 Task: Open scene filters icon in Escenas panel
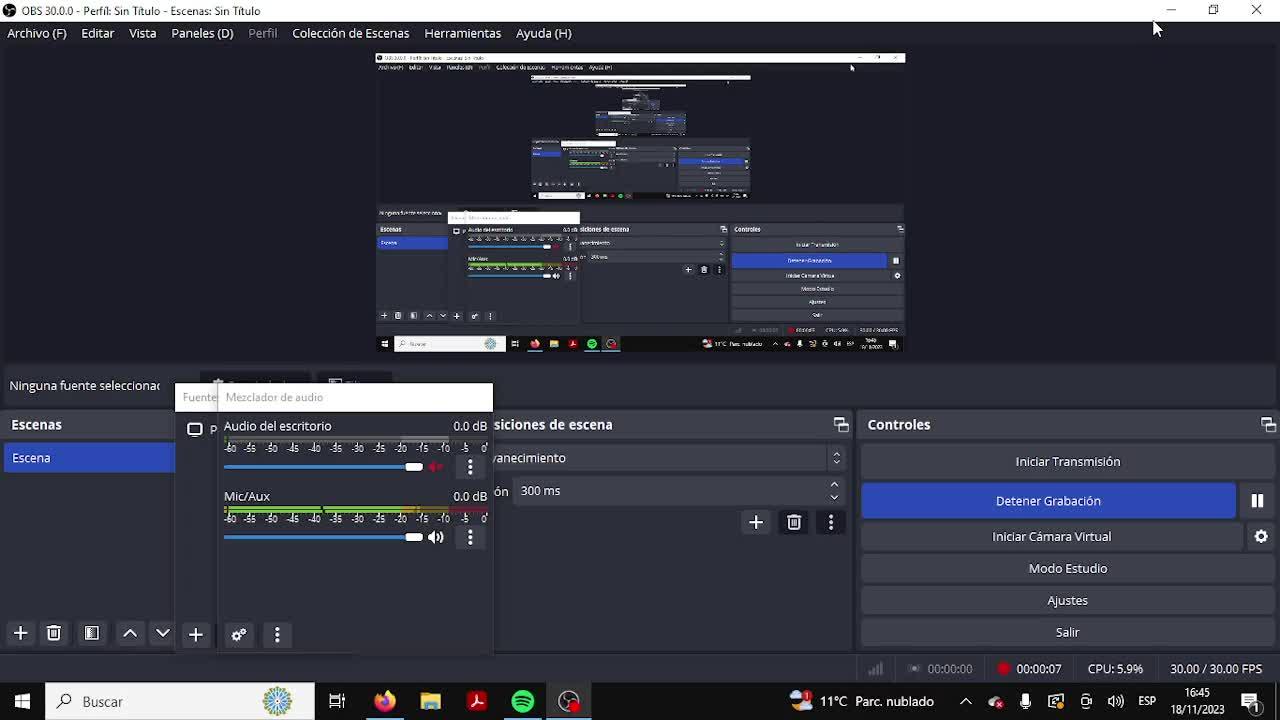tap(91, 633)
